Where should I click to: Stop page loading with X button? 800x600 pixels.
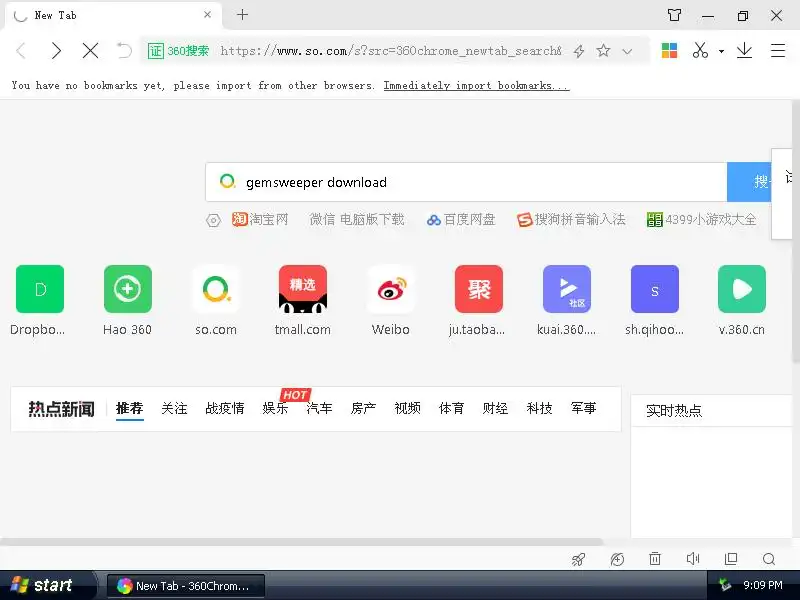[x=90, y=51]
